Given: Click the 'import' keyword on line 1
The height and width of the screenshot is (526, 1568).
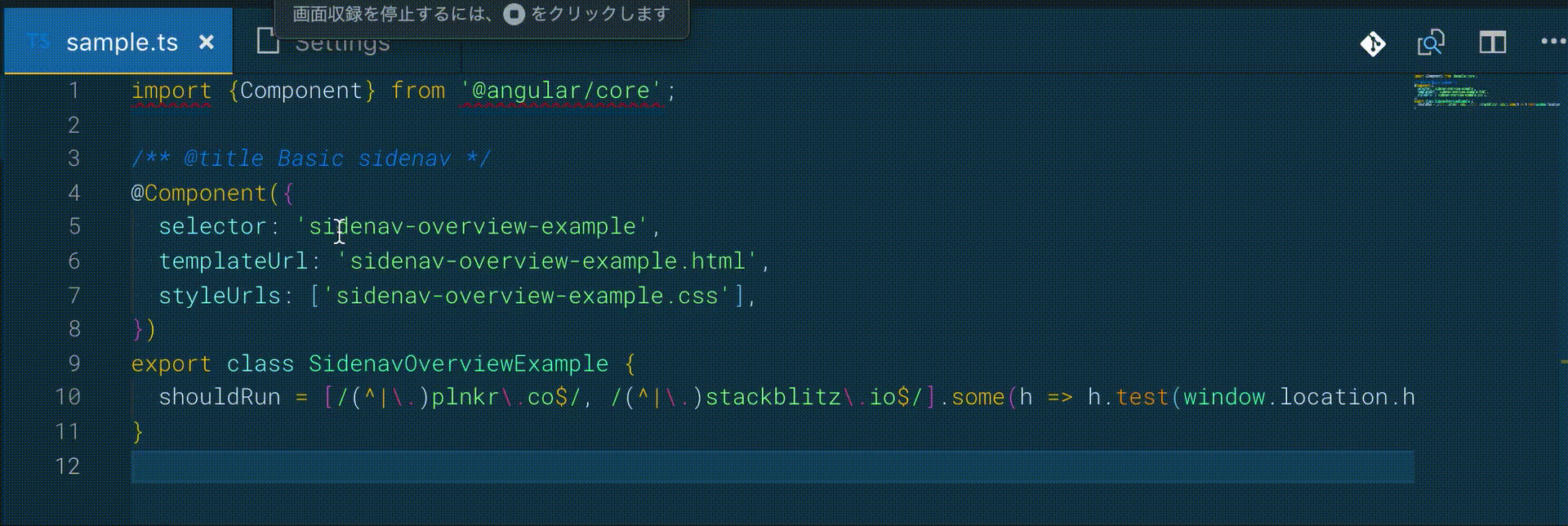Looking at the screenshot, I should coord(171,91).
